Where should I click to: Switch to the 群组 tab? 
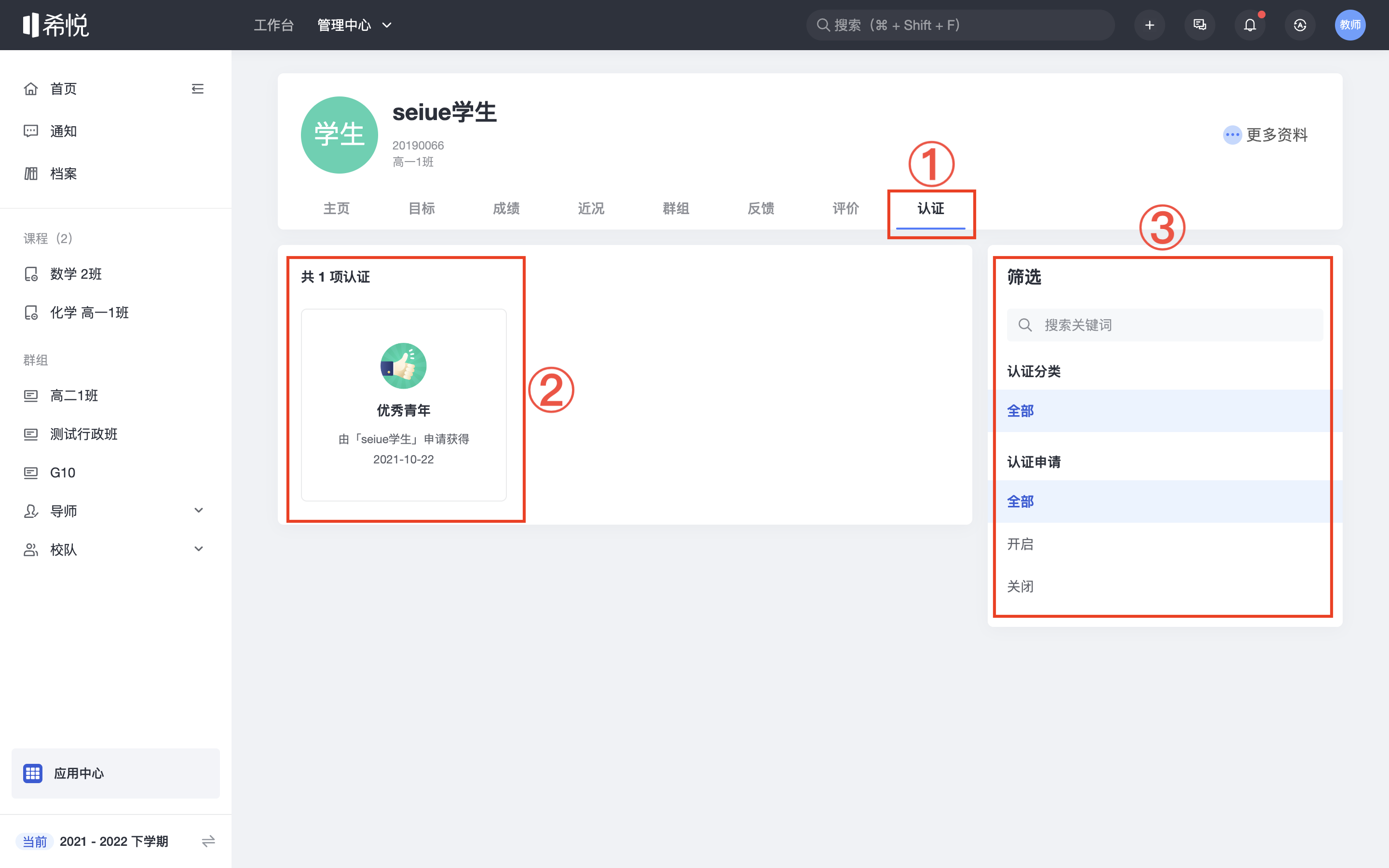coord(676,208)
